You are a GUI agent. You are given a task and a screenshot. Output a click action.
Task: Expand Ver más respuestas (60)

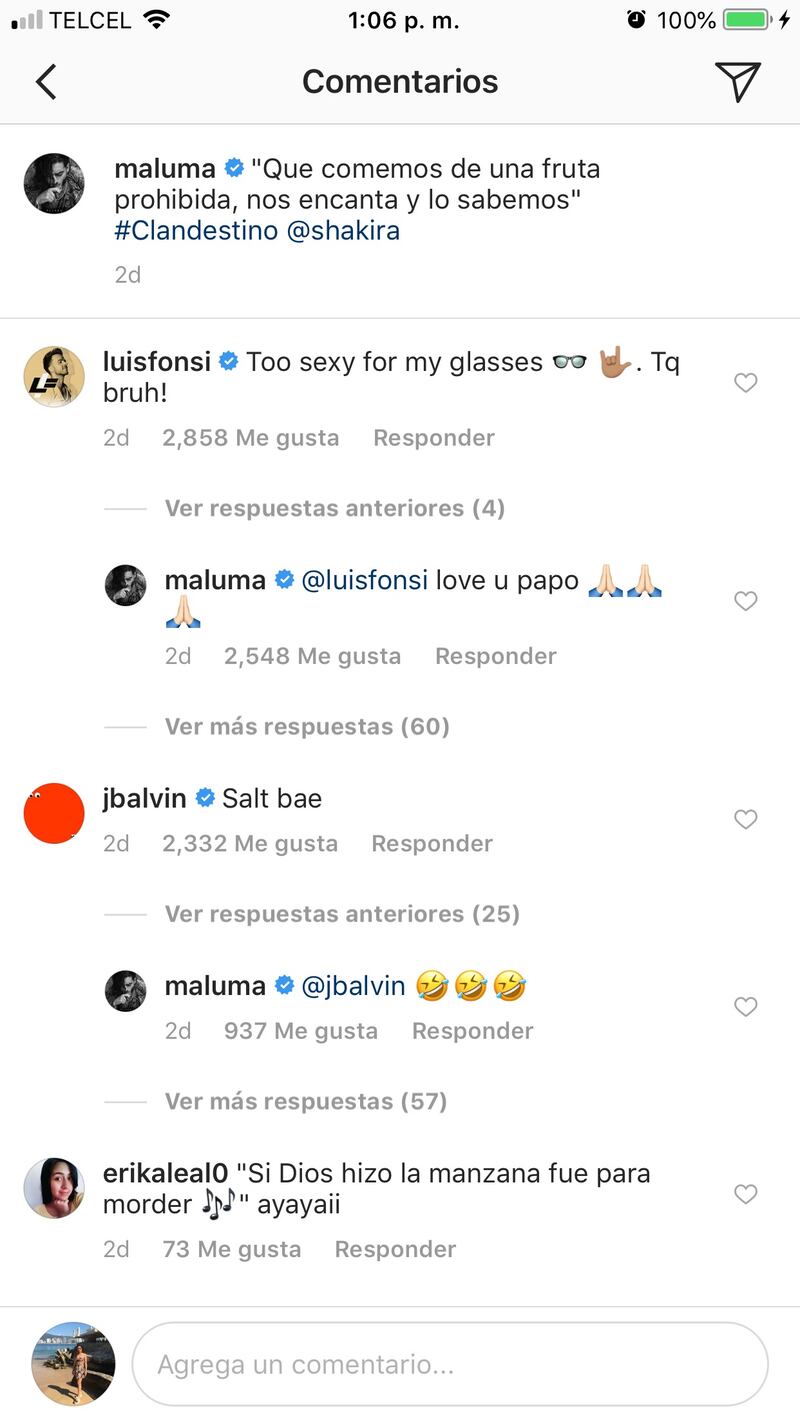(307, 726)
